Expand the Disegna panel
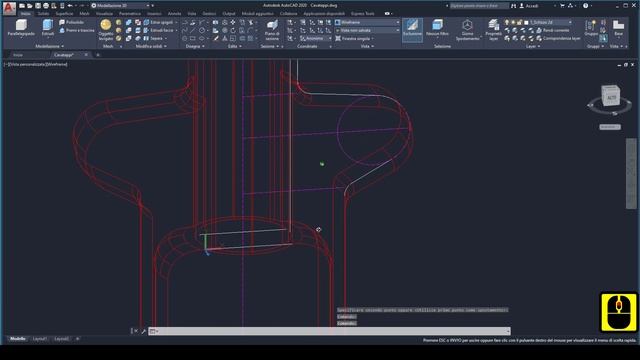 click(x=195, y=46)
